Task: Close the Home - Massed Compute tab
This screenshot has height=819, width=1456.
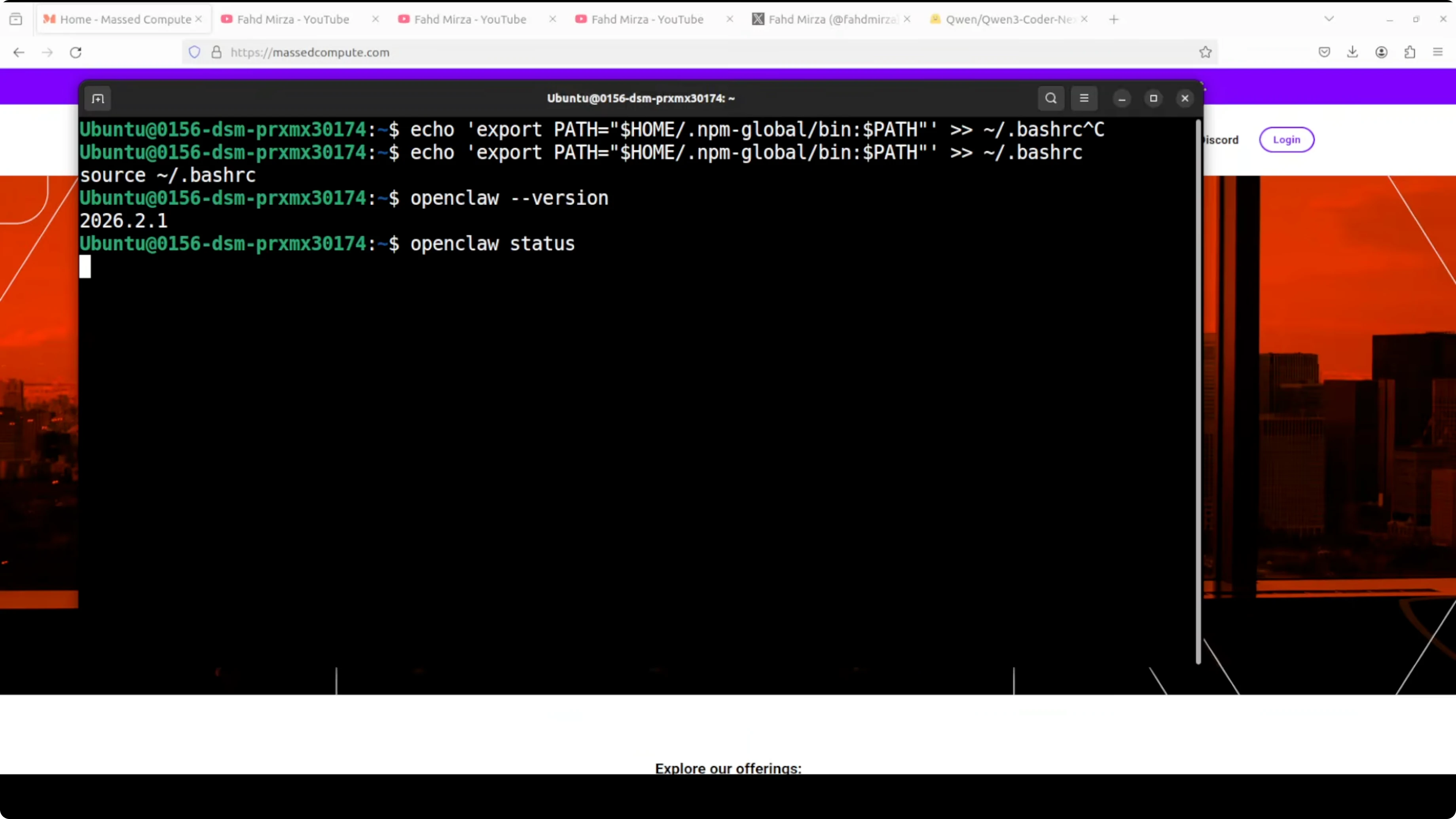Action: [x=198, y=19]
